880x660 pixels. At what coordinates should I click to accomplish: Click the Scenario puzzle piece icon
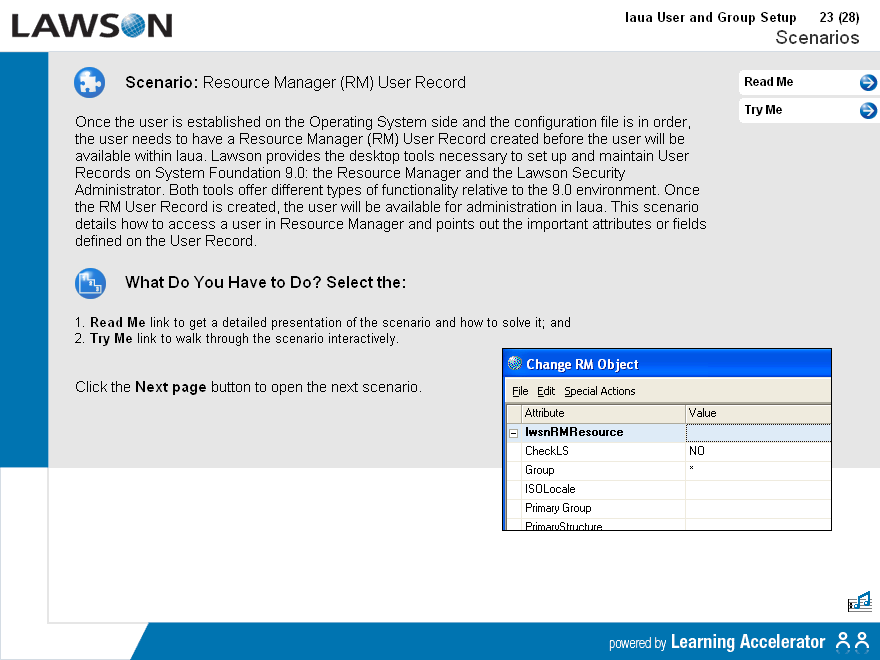click(x=90, y=82)
